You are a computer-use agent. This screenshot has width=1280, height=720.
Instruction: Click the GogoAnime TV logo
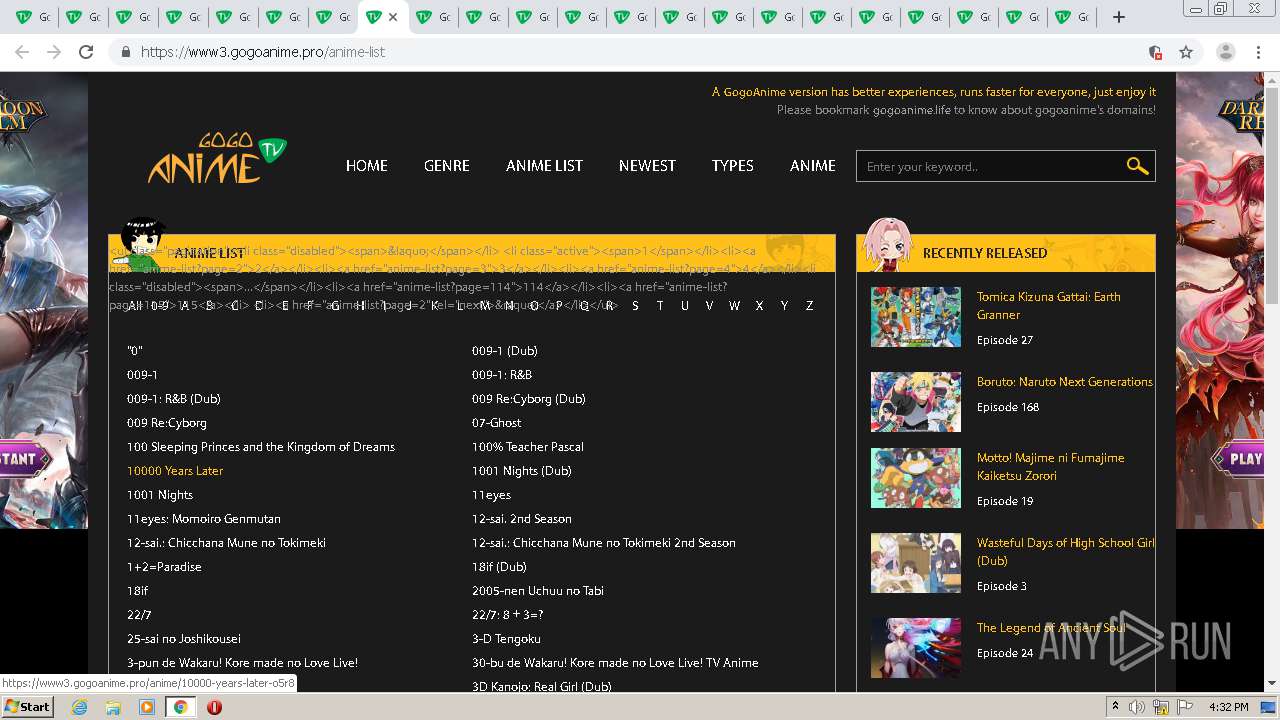[x=217, y=159]
